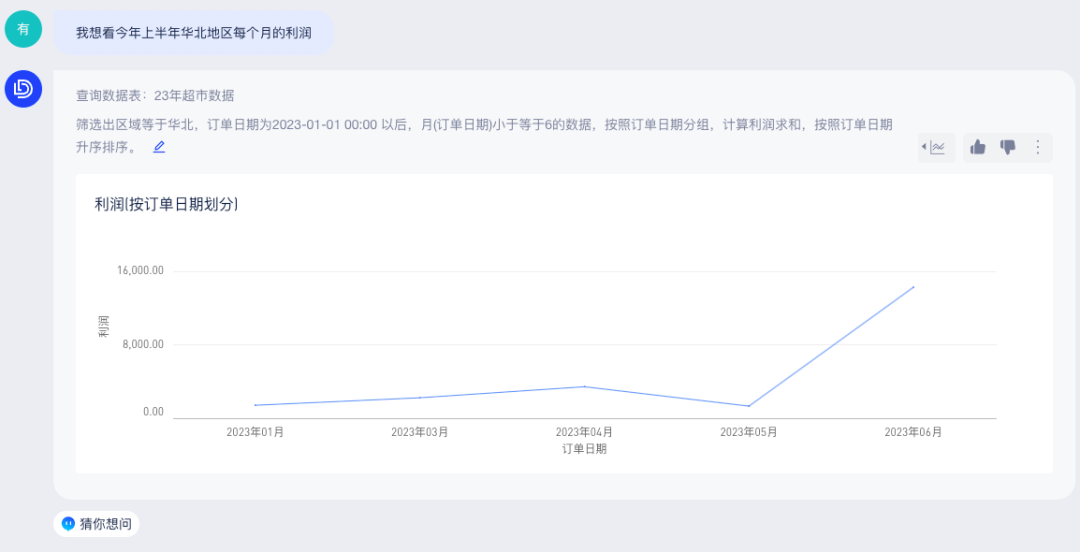Select the 2023年05月 data point on line
The image size is (1080, 552).
[x=748, y=406]
